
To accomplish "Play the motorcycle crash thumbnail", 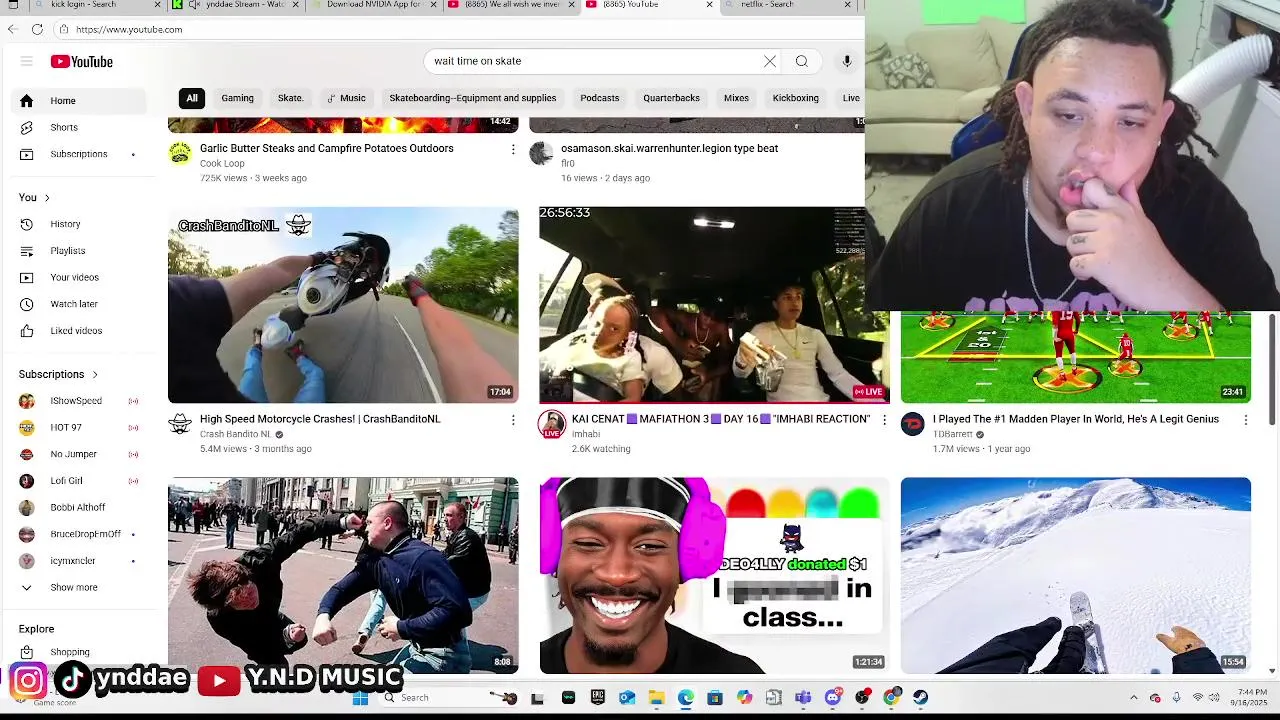I will click(343, 305).
